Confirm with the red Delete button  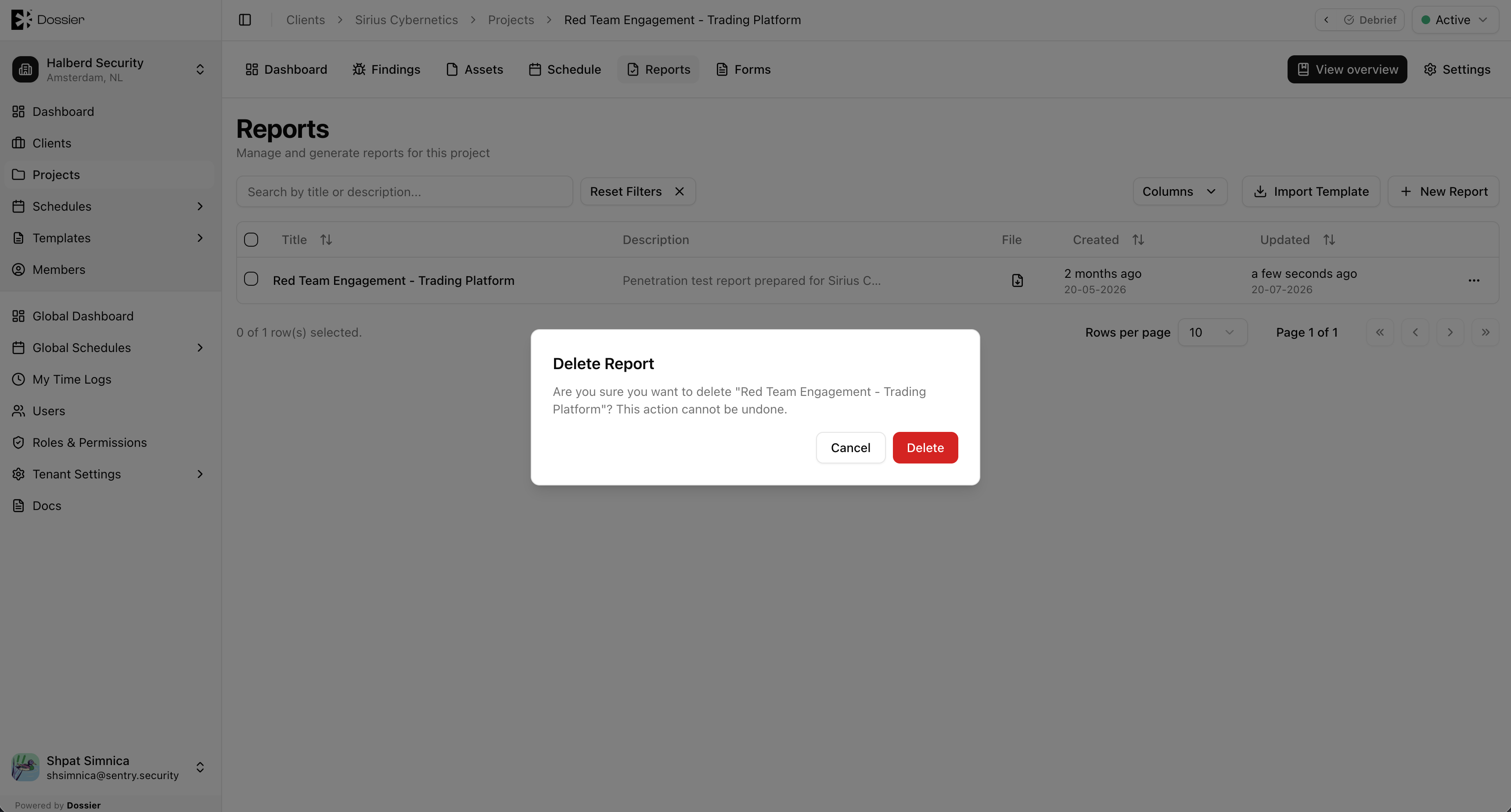point(925,448)
